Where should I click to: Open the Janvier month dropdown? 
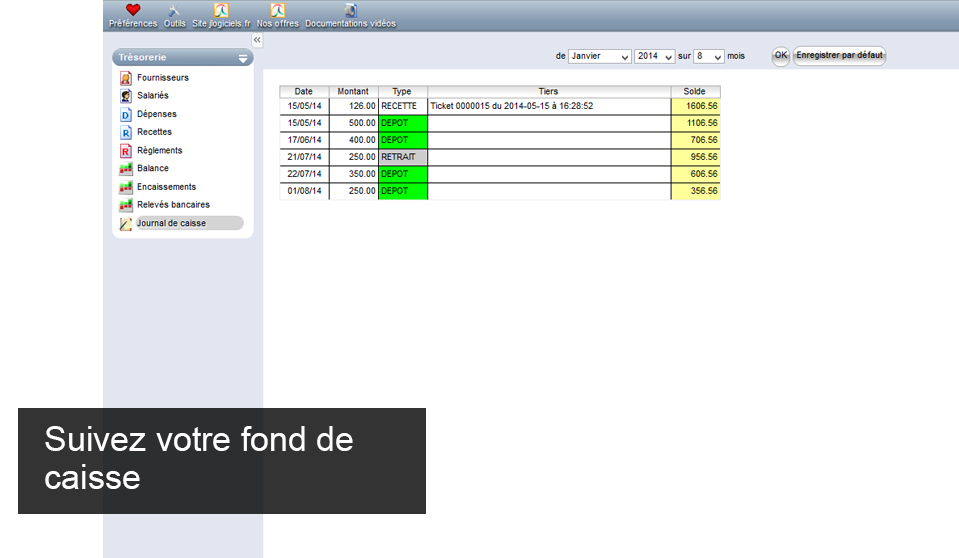tap(599, 56)
